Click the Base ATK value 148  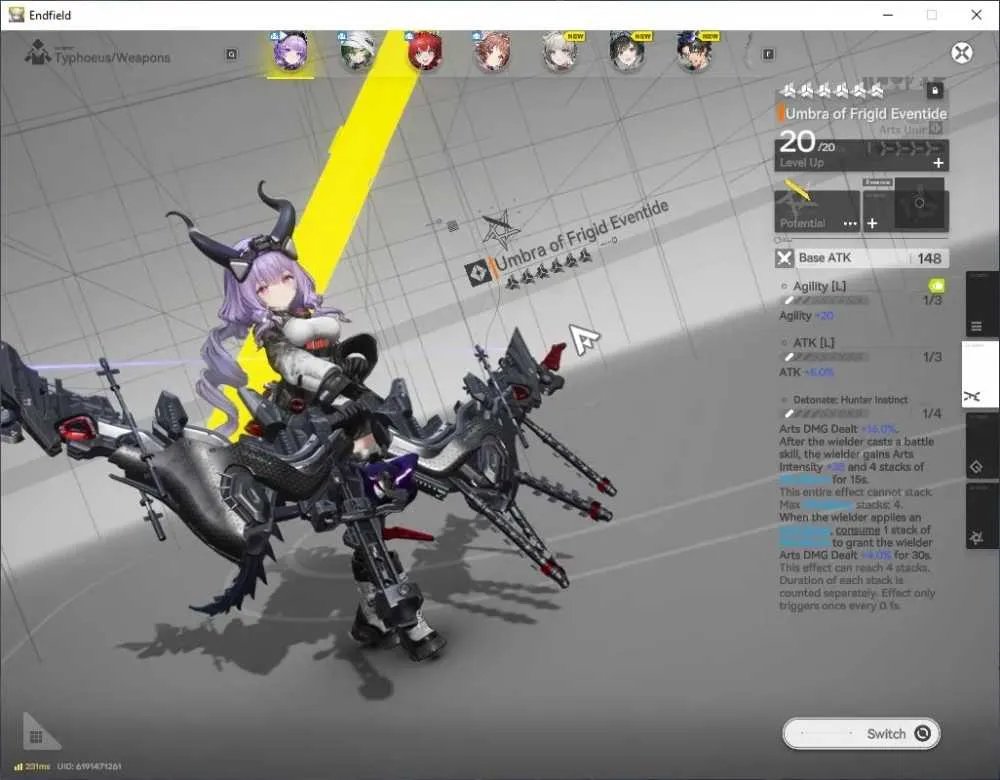point(929,258)
